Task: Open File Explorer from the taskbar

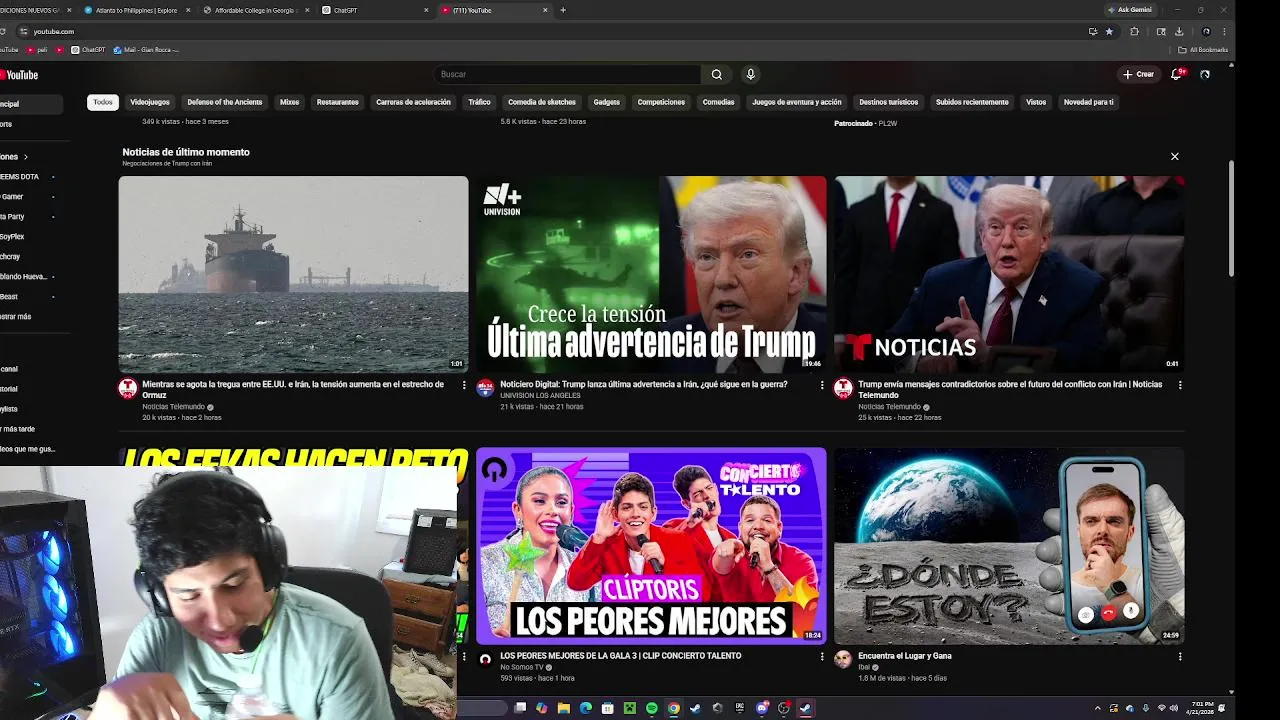Action: (x=564, y=708)
